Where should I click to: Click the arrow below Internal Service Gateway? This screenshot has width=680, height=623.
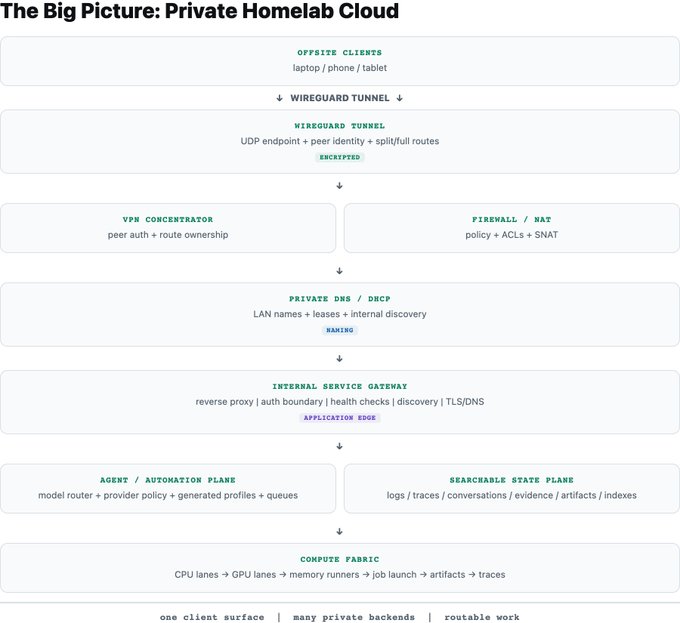click(x=340, y=446)
